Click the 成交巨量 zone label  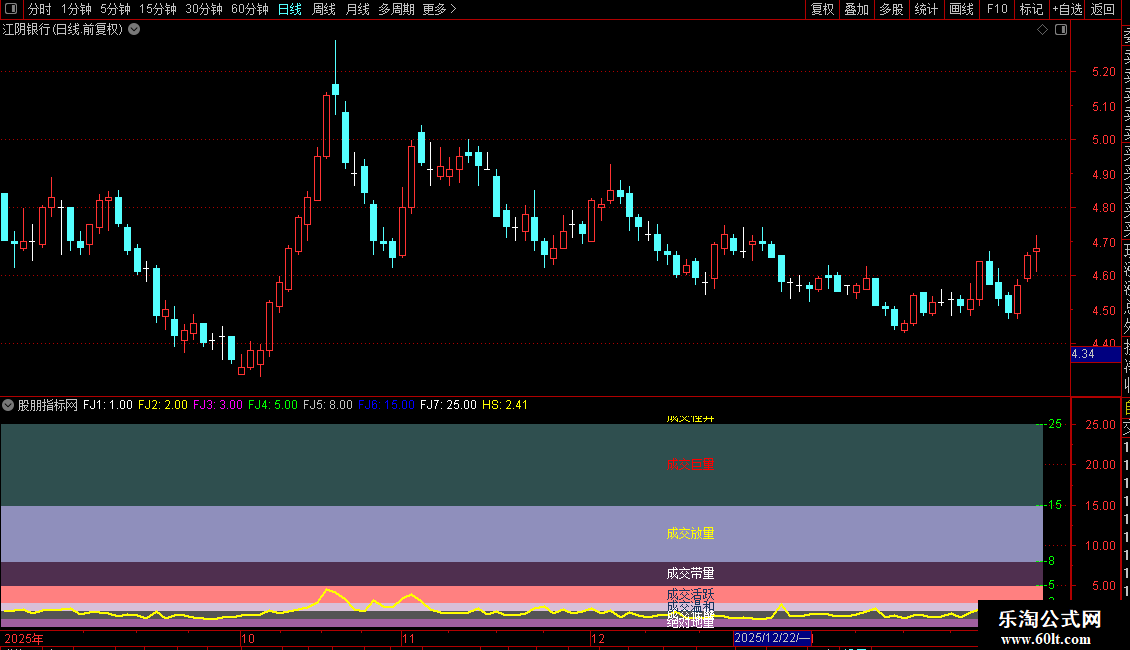[x=690, y=465]
